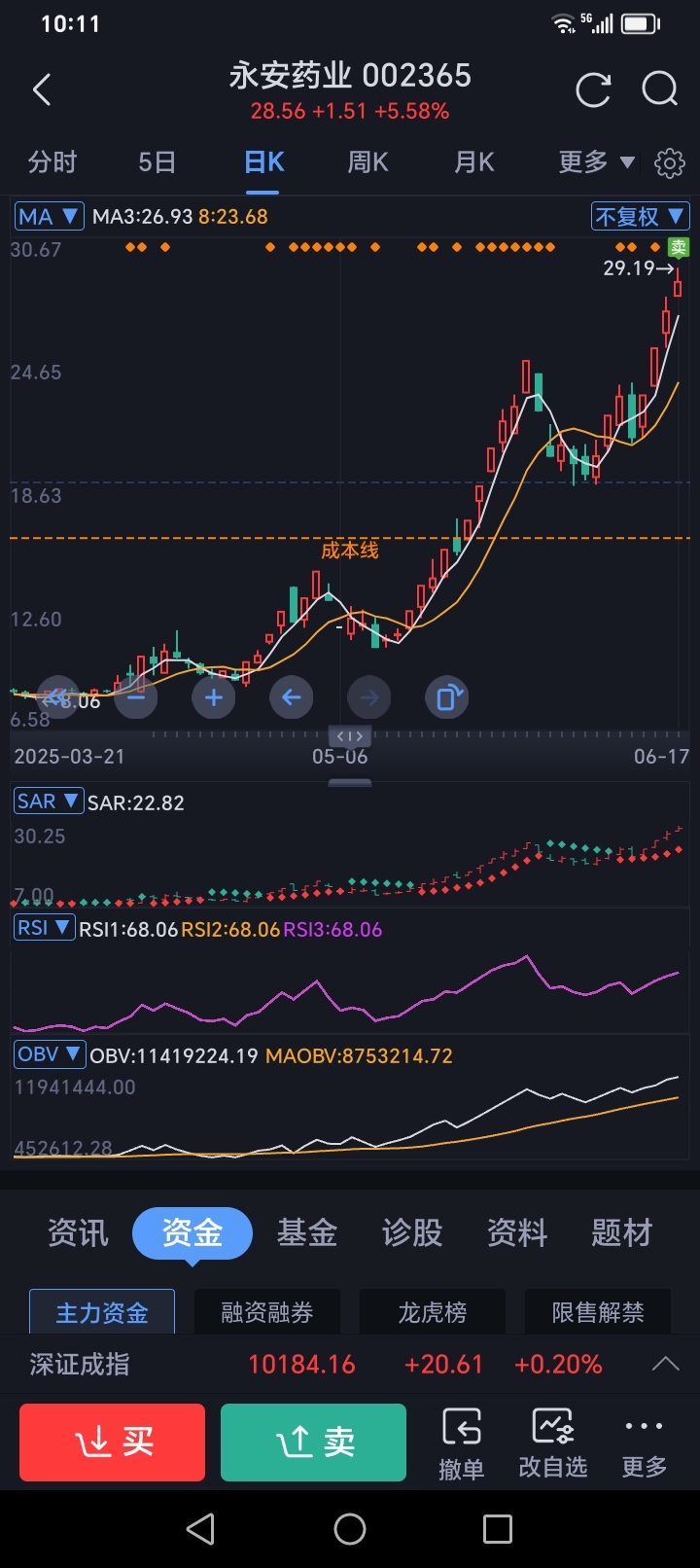Tap the 28.56 price line

point(350,111)
